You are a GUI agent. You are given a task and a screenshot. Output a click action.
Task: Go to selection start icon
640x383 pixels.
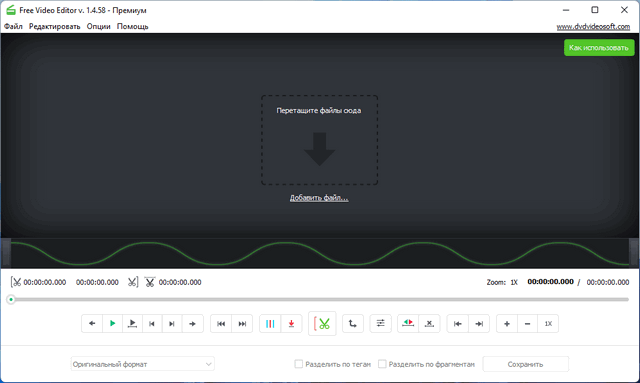click(458, 323)
